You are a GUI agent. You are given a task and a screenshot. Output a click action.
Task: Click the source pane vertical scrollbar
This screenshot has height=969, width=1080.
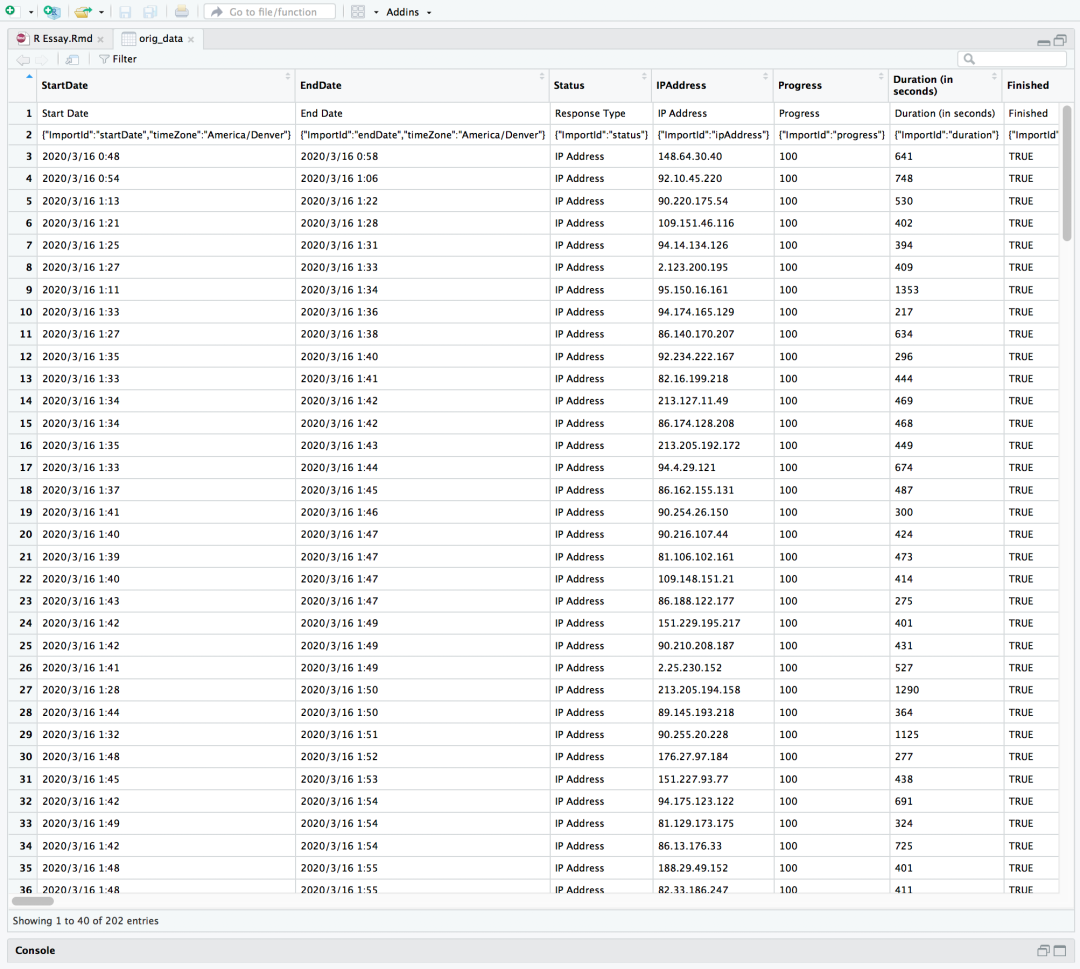(1067, 172)
